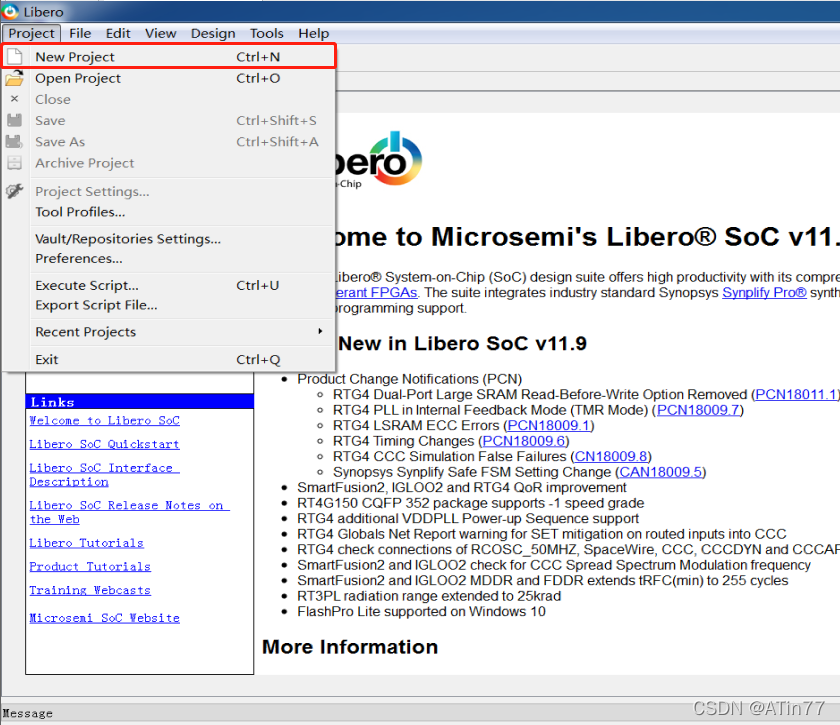
Task: Click the Close X icon in menu
Action: [x=14, y=99]
